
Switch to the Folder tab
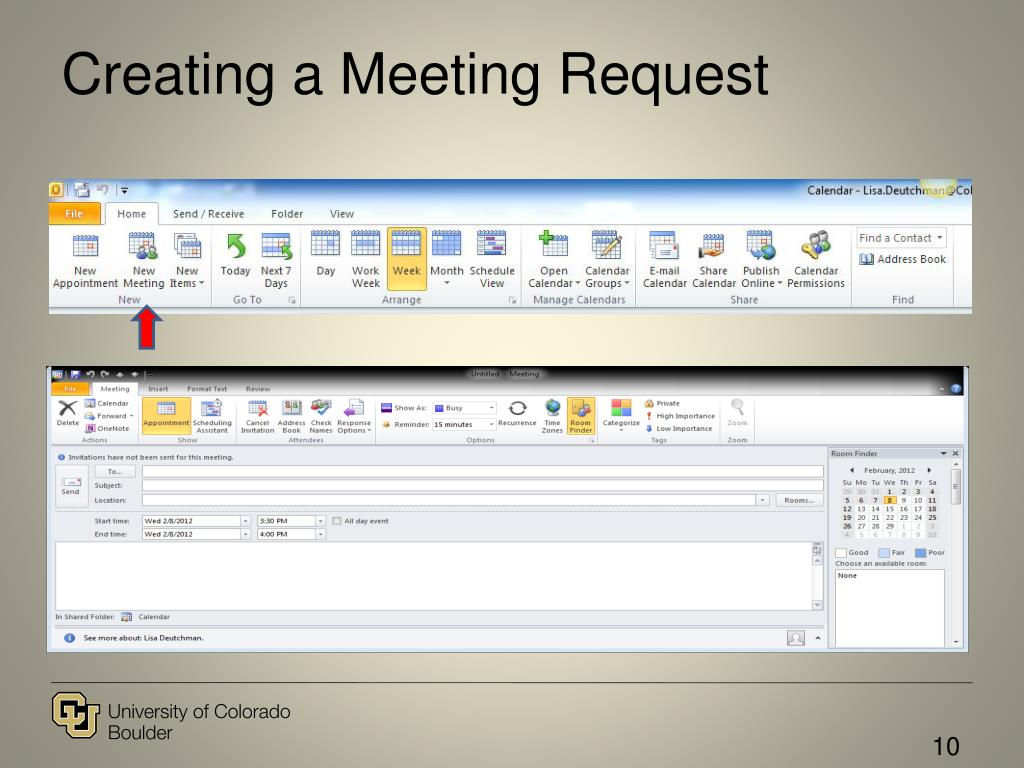[287, 214]
